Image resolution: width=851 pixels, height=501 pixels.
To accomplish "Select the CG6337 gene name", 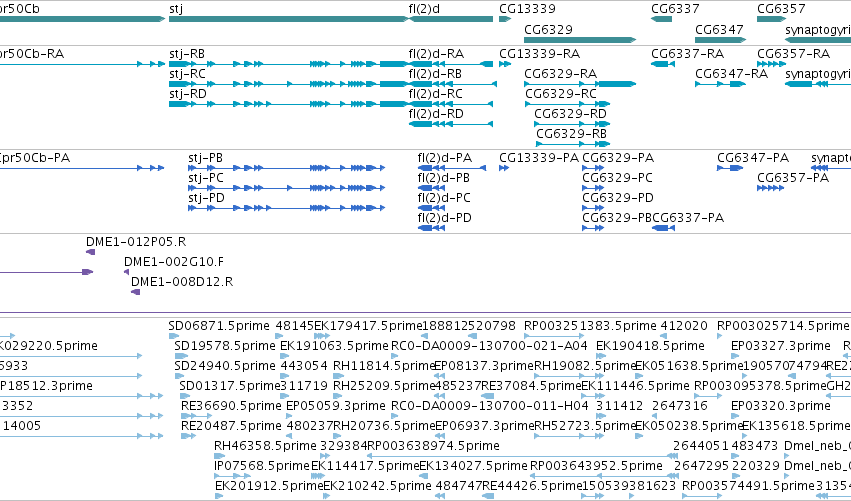I will [675, 9].
